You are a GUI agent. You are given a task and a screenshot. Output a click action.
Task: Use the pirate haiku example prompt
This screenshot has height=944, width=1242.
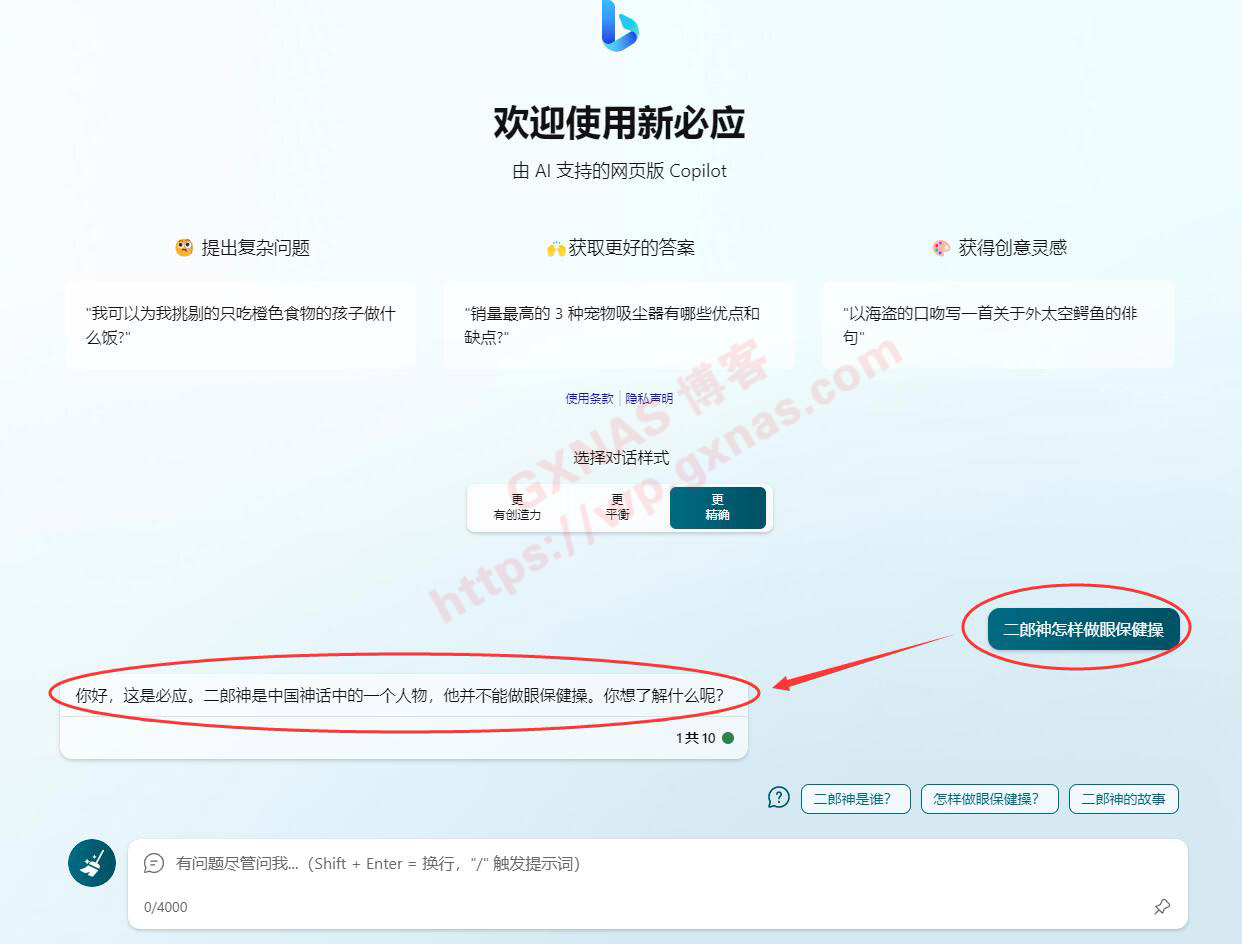click(998, 325)
